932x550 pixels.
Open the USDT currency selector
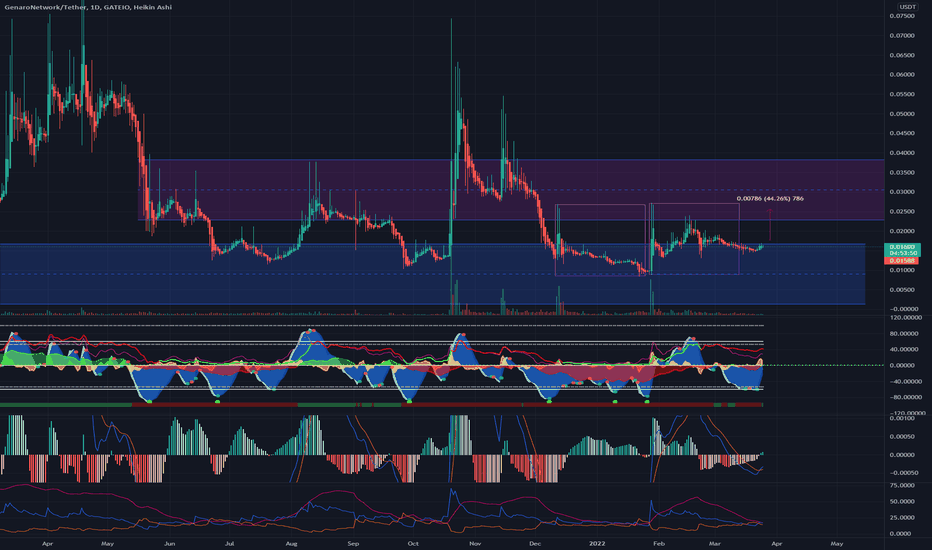click(907, 7)
